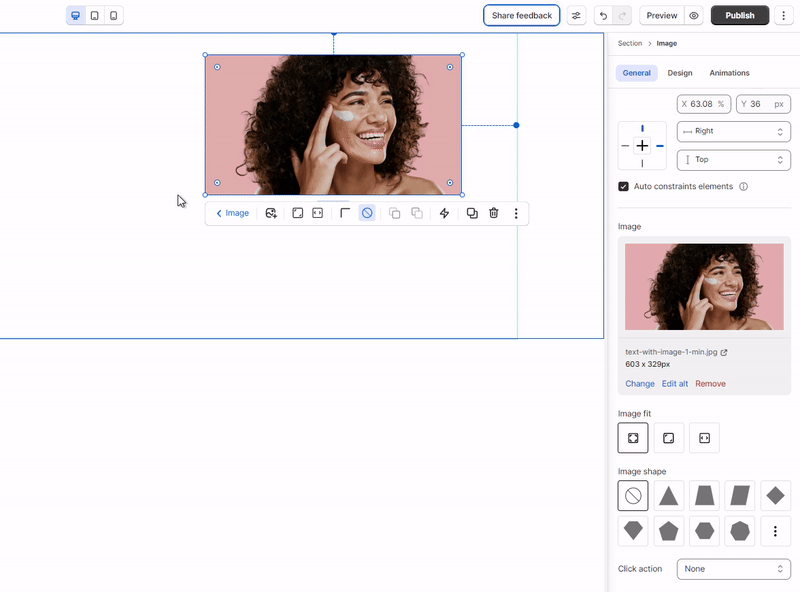Uncheck Auto constraints elements checkbox
Screen dimensions: 800x592
click(x=624, y=187)
